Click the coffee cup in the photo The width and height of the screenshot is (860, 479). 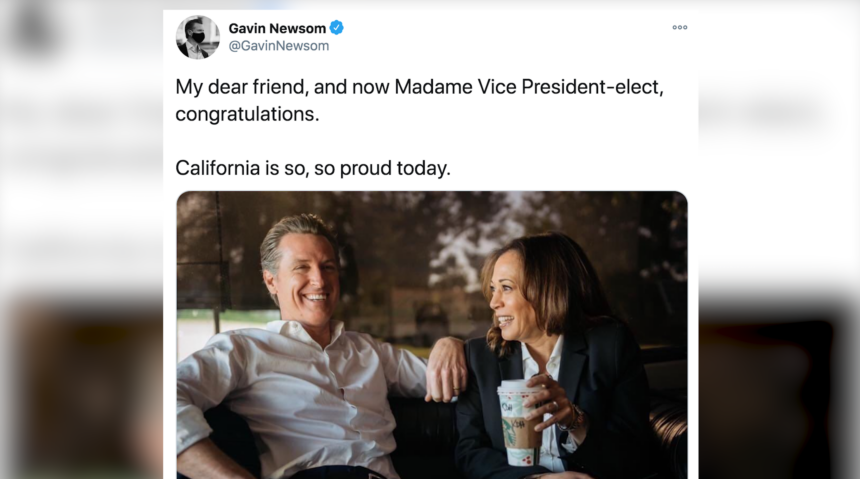point(518,420)
